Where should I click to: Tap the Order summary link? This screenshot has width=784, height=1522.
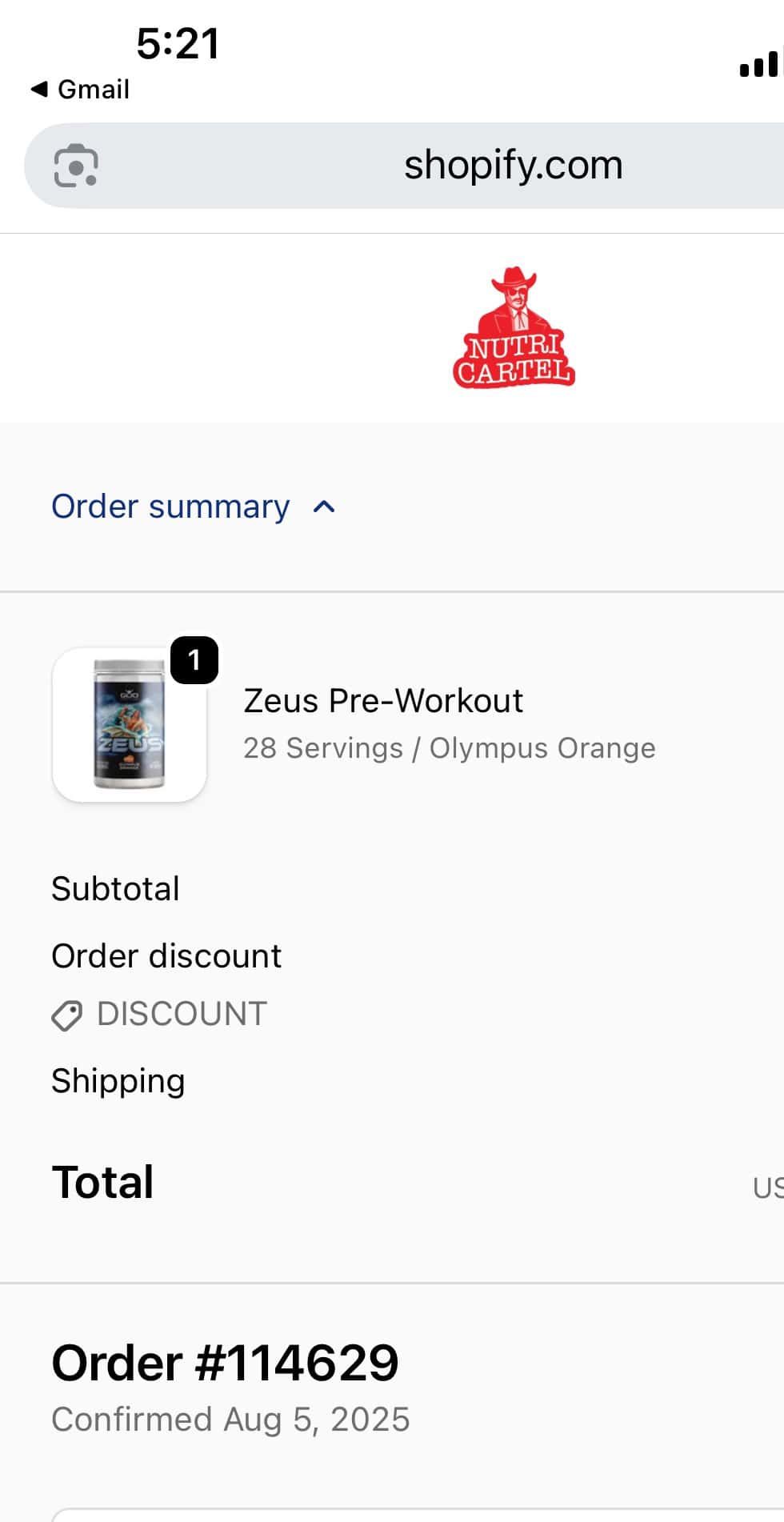tap(170, 507)
